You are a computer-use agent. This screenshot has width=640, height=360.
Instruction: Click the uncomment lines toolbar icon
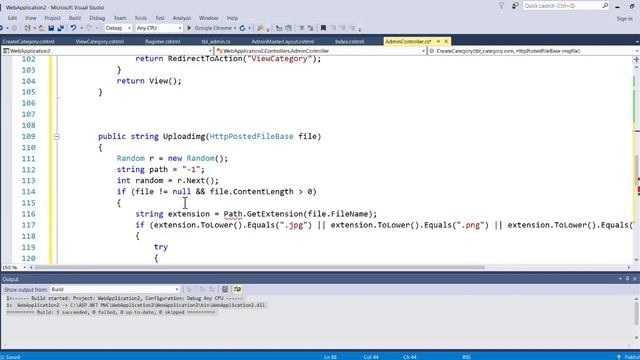(x=311, y=28)
